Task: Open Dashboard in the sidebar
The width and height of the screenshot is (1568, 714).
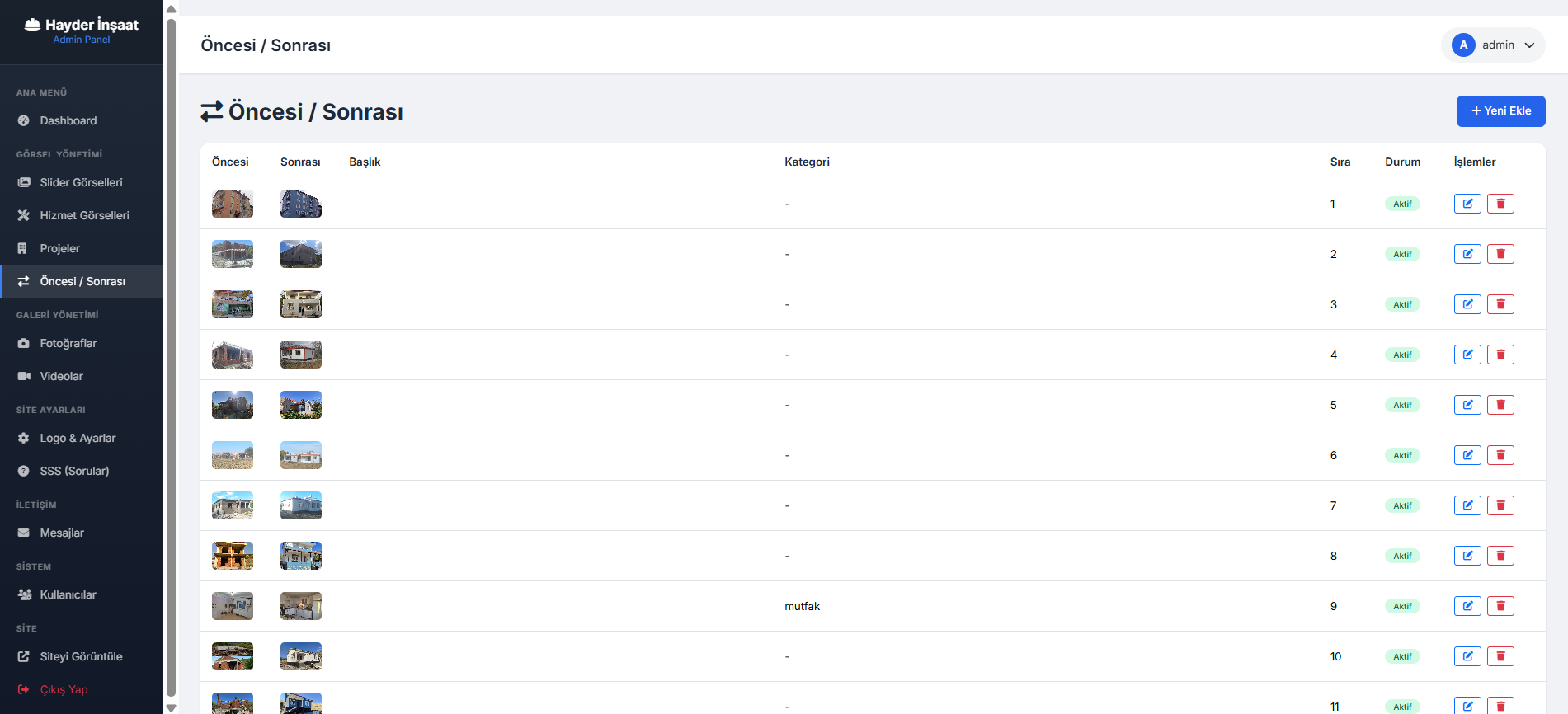Action: click(82, 120)
